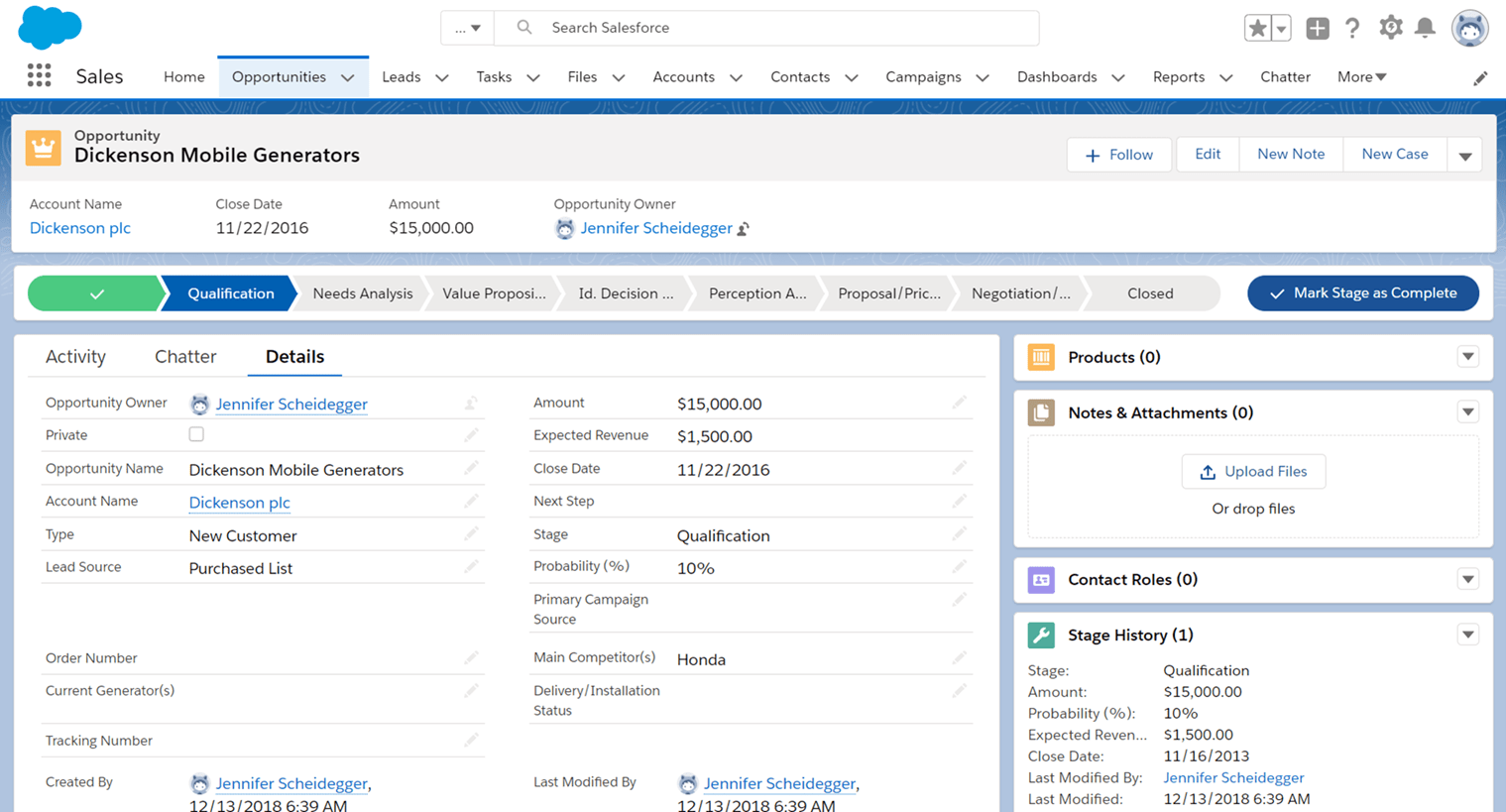Switch to the Activity tab
The height and width of the screenshot is (812, 1506).
75,357
